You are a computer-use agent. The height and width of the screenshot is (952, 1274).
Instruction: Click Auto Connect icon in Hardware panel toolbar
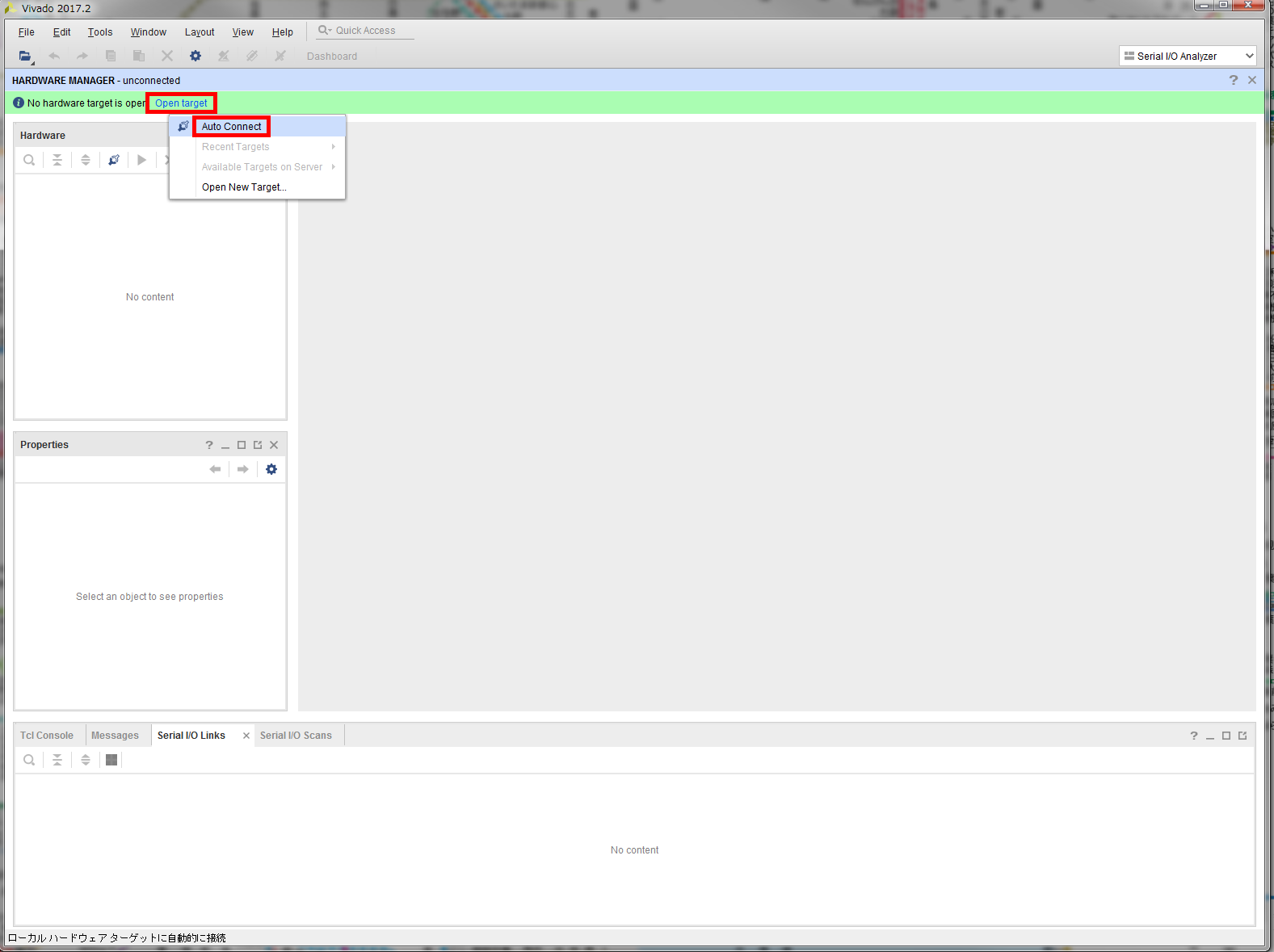114,160
